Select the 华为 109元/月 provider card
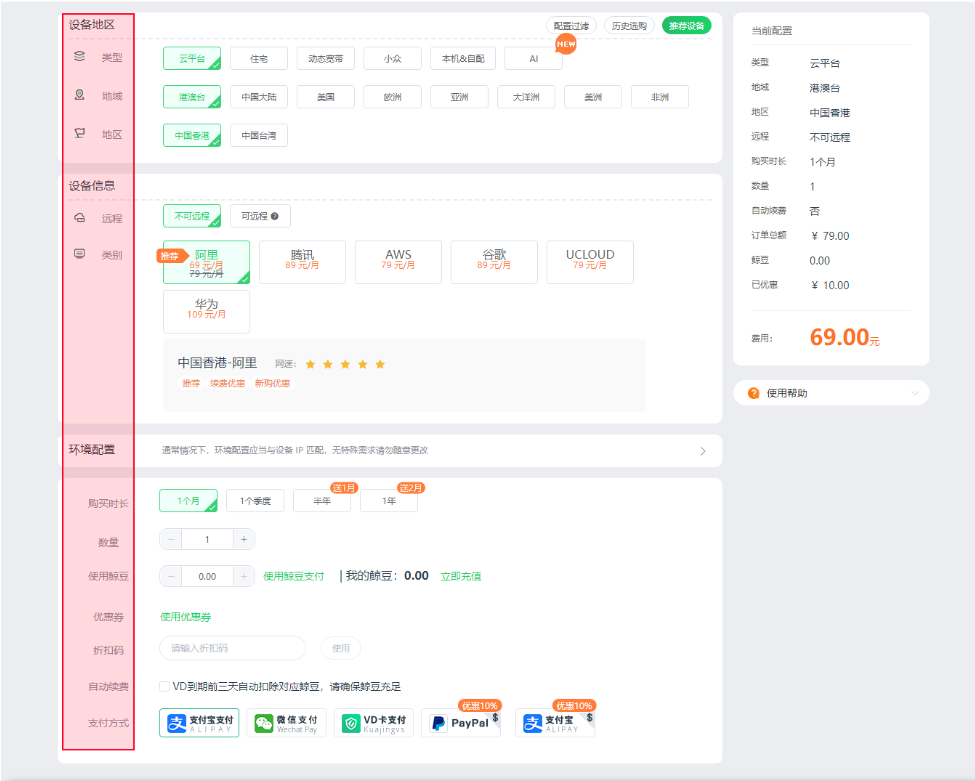The width and height of the screenshot is (975, 781). point(206,312)
